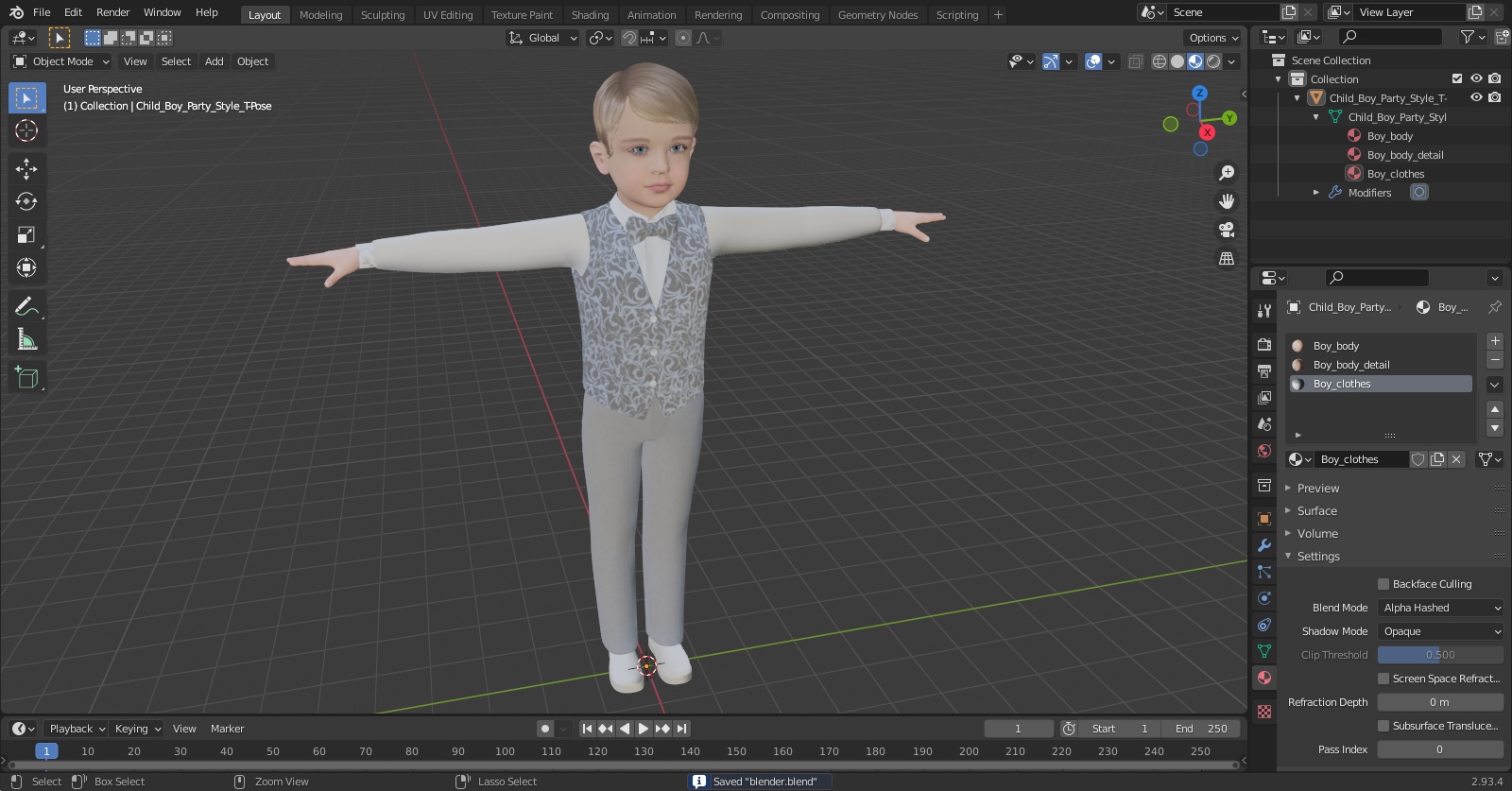Jump to timeline end button

pos(682,729)
